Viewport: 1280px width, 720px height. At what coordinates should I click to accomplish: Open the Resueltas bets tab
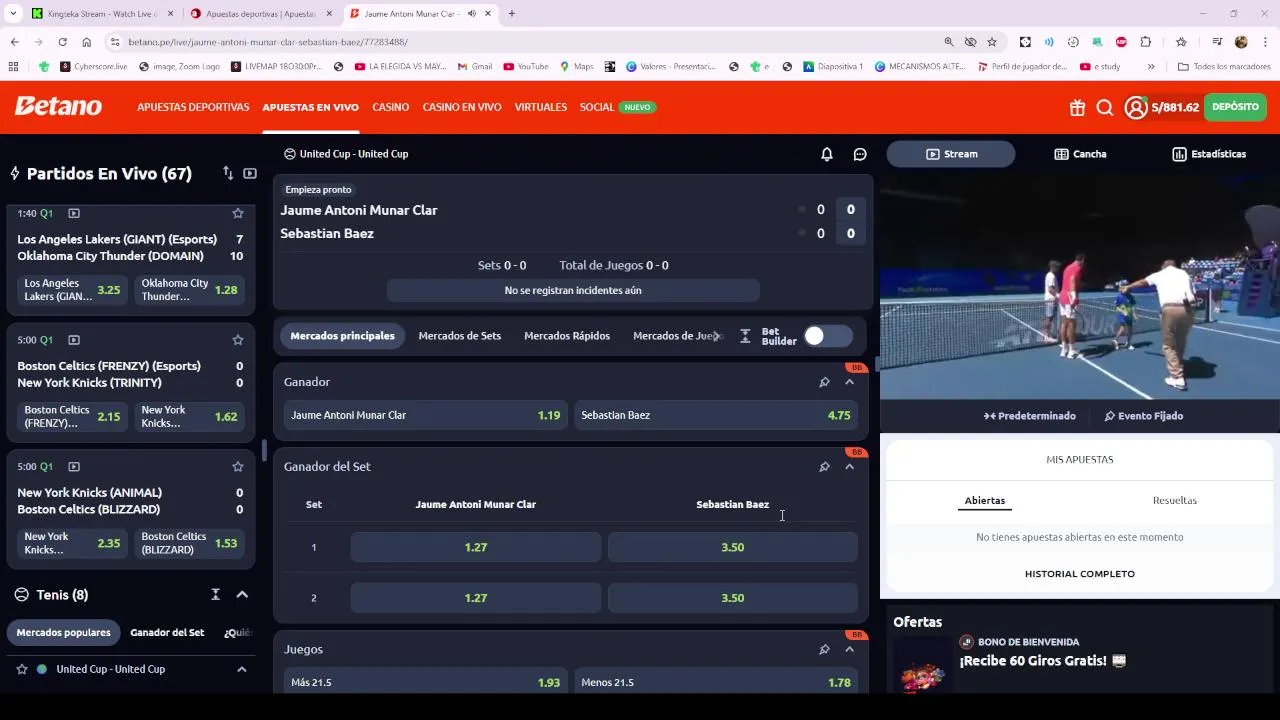tap(1175, 501)
